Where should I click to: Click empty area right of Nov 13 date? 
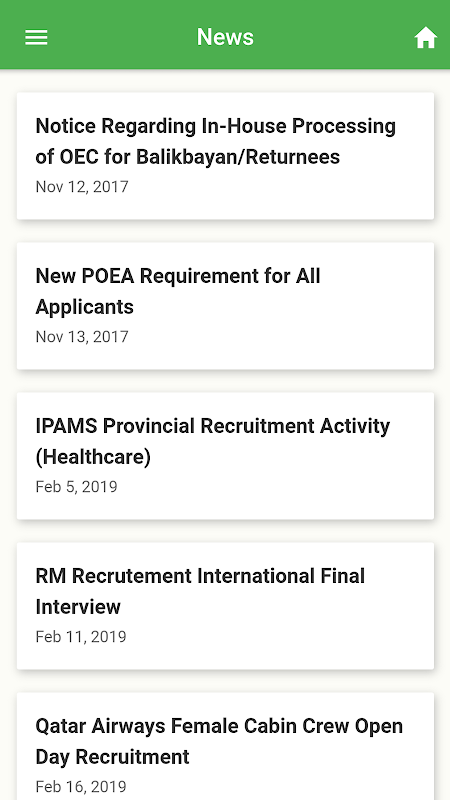(x=281, y=337)
